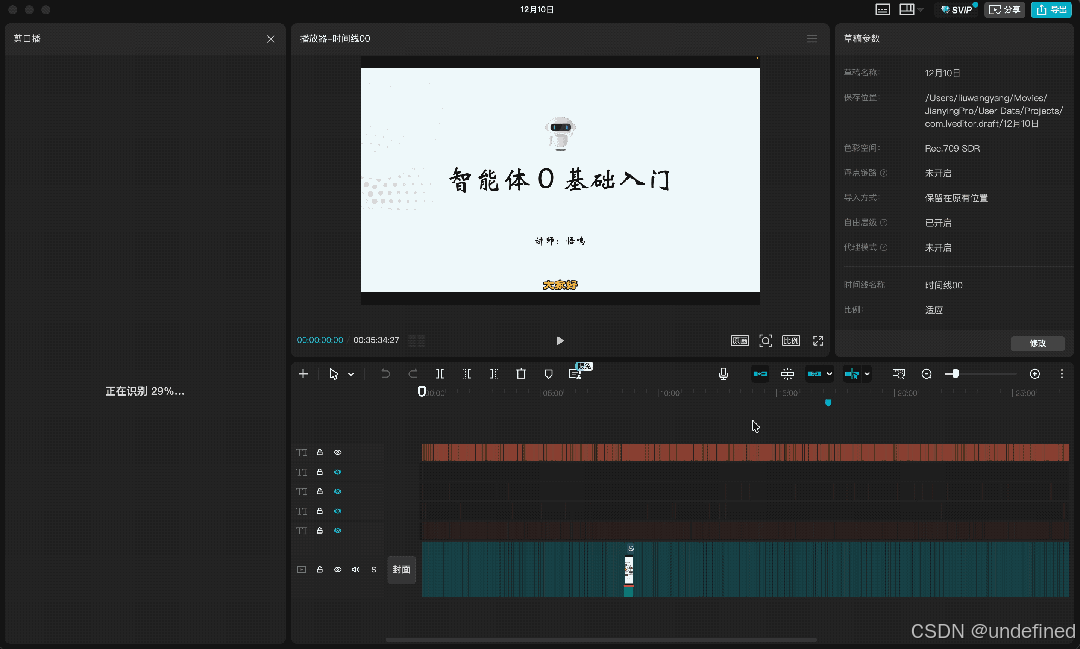Image resolution: width=1080 pixels, height=649 pixels.
Task: Toggle visibility of the second text track
Action: (338, 472)
